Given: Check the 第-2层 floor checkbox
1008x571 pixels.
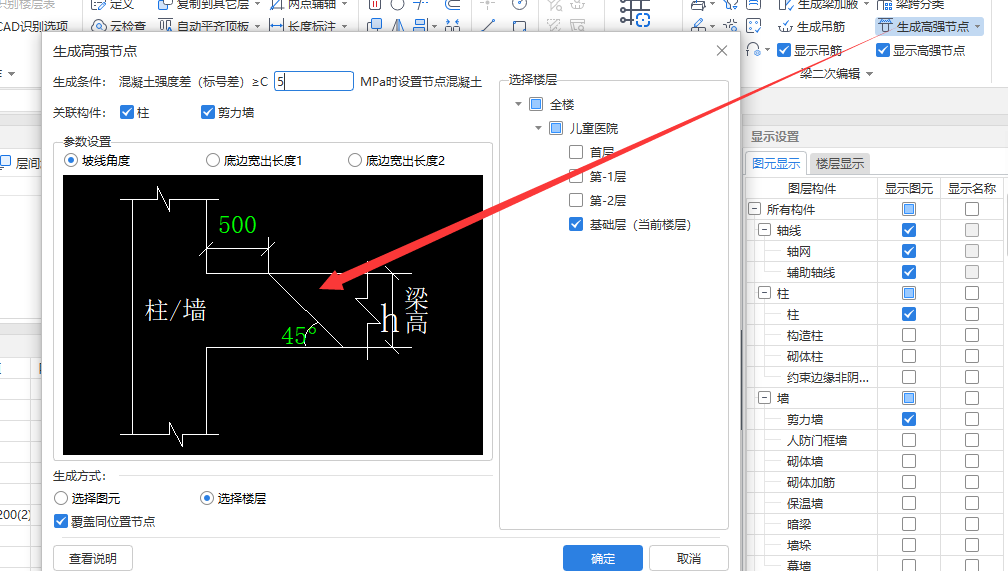Looking at the screenshot, I should coord(576,201).
